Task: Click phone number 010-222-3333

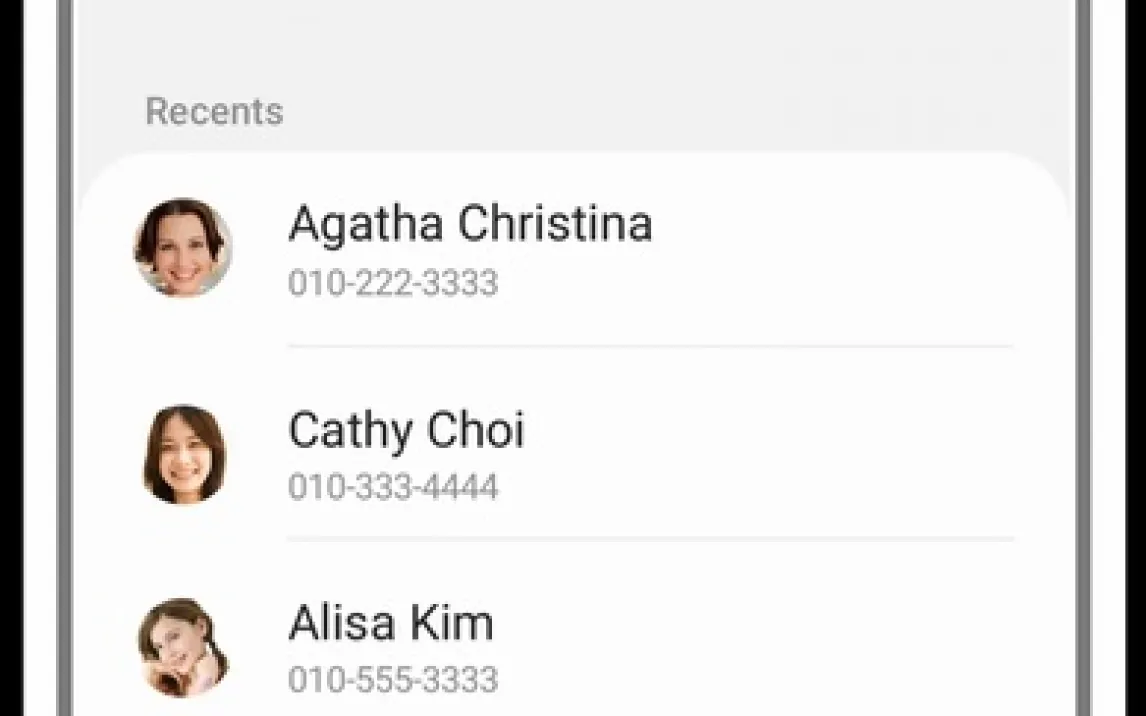Action: 393,283
